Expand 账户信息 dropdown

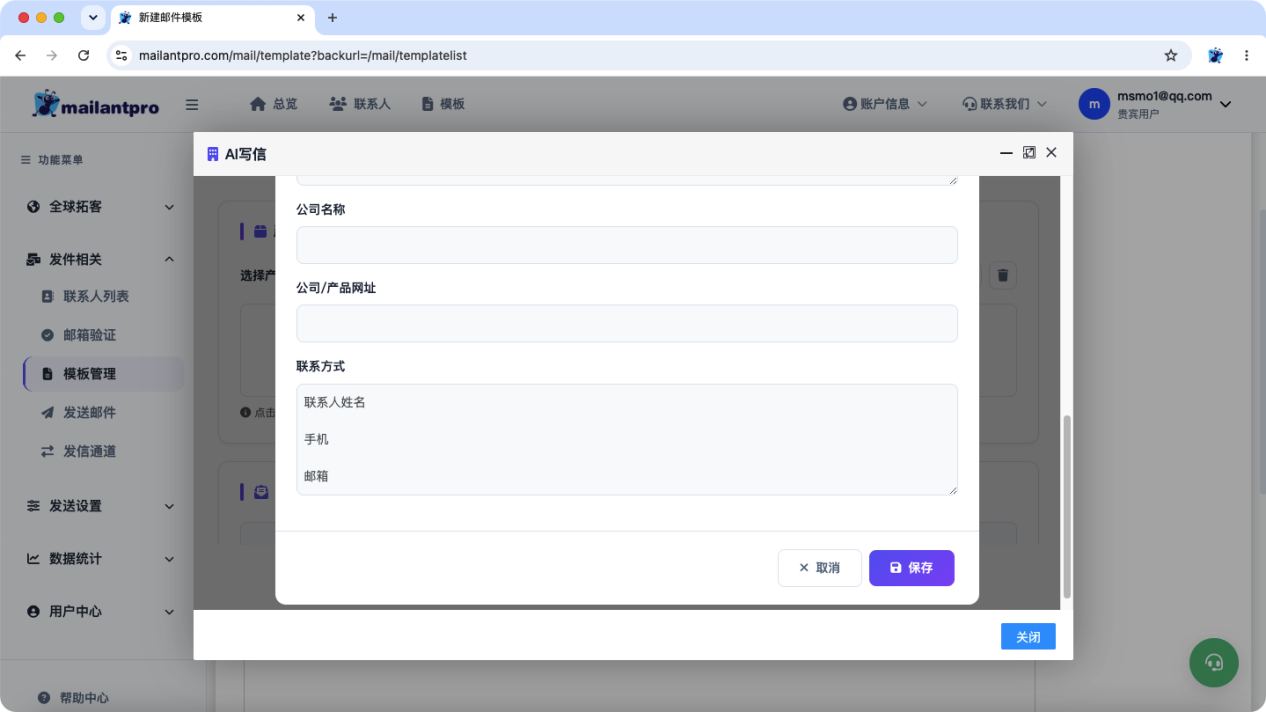tap(885, 104)
